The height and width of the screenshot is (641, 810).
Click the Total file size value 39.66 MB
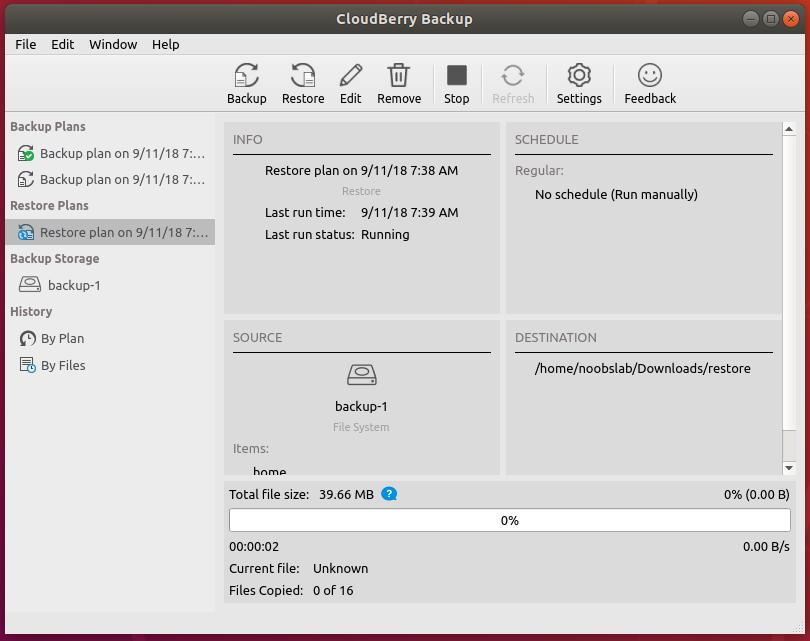coord(346,494)
